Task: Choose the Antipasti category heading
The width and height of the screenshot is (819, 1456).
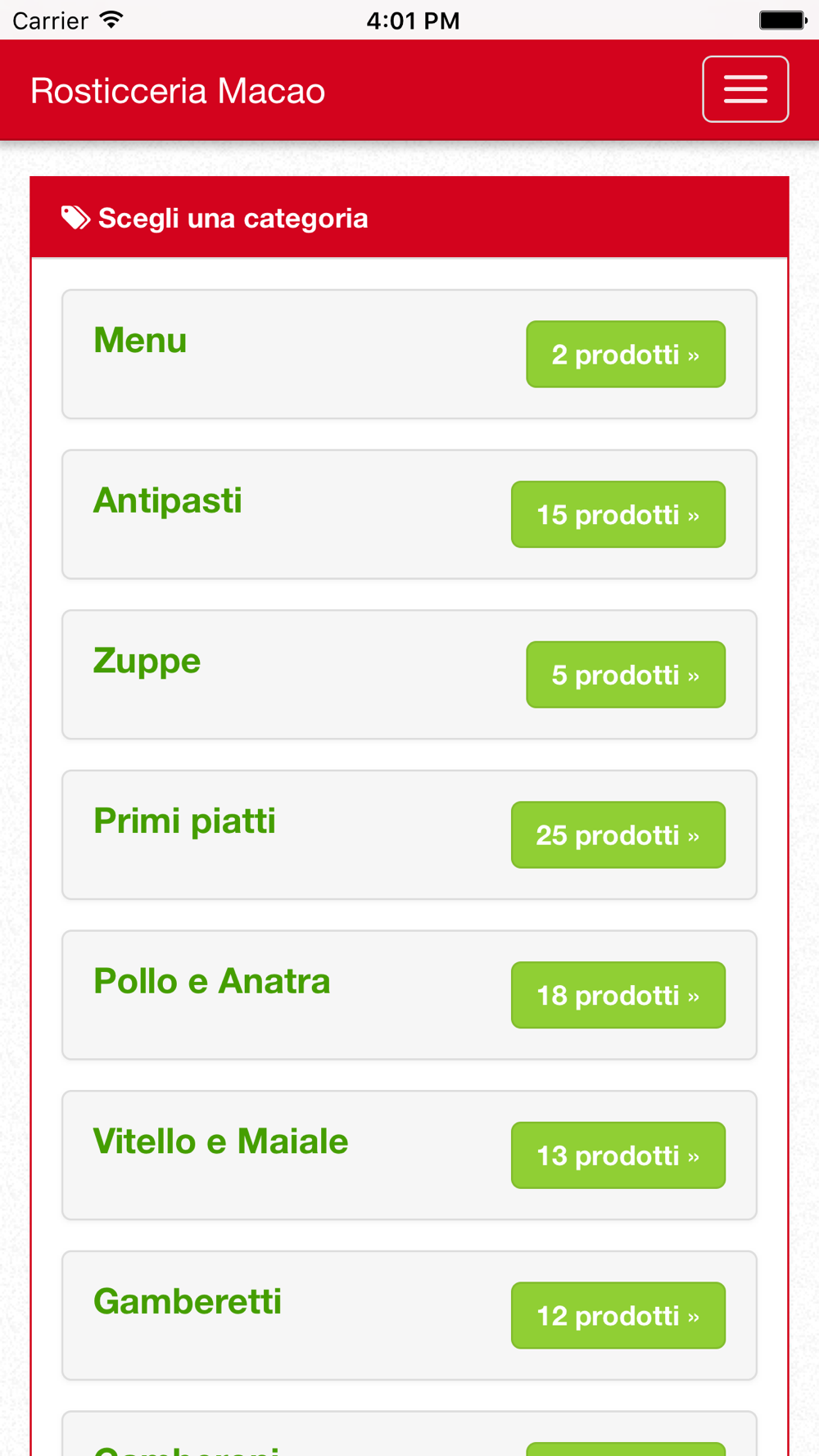Action: click(168, 500)
